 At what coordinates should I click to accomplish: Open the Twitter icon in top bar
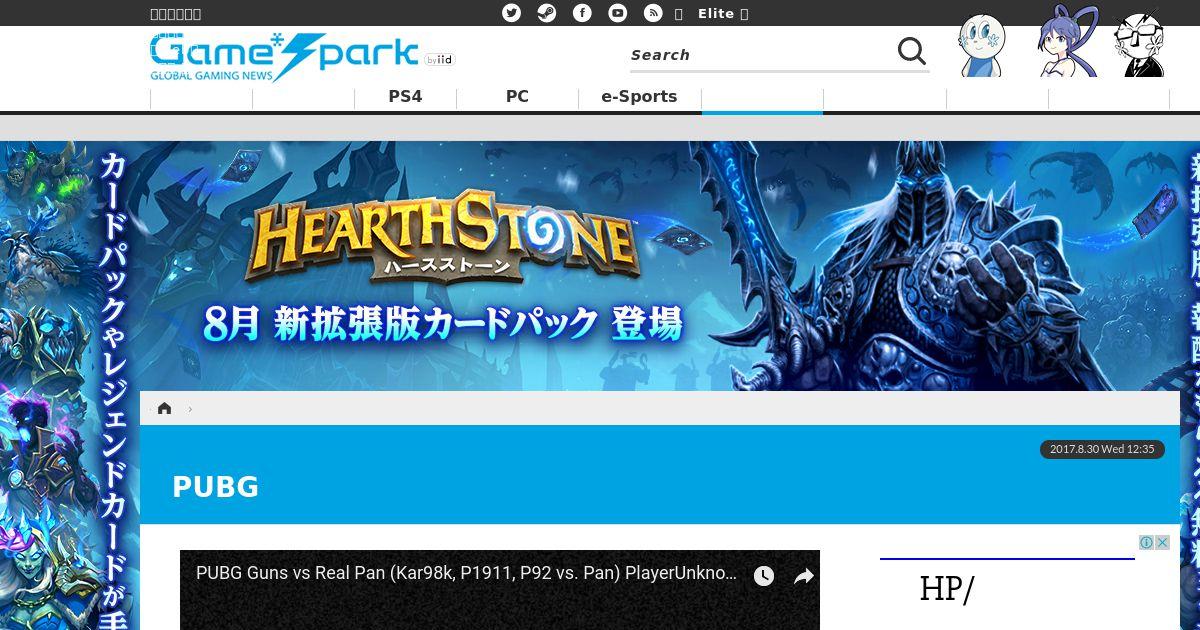511,13
